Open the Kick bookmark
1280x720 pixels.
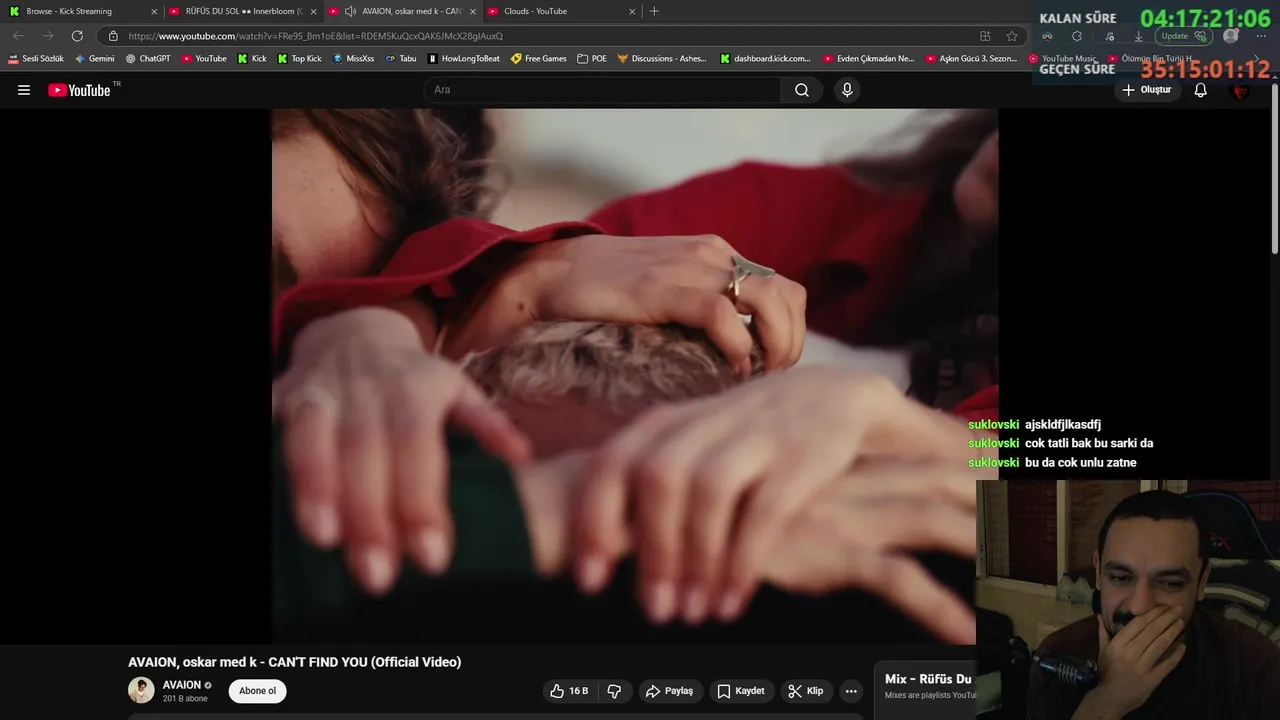coord(252,59)
